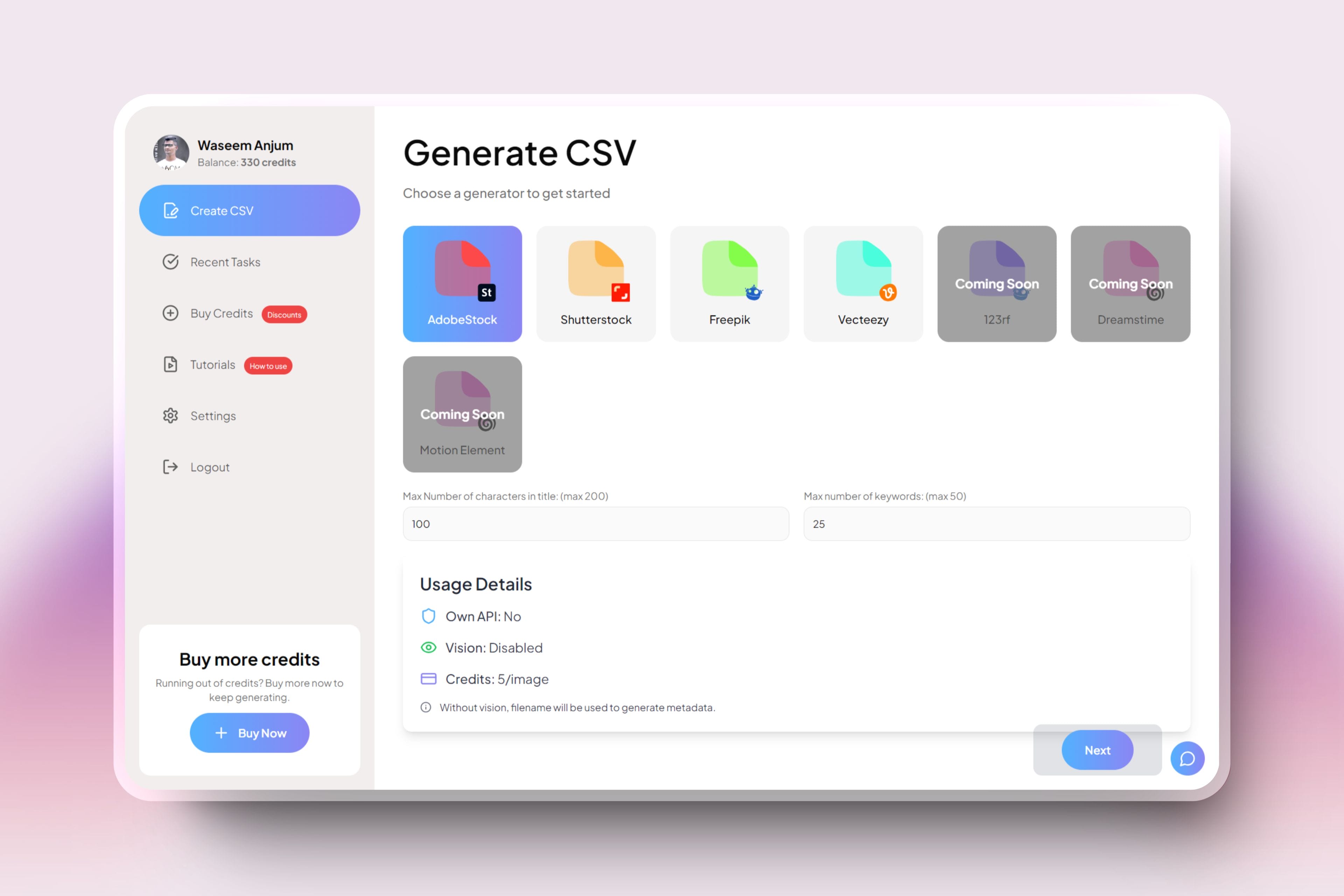Edit the max title characters input field
The width and height of the screenshot is (1344, 896).
[596, 523]
